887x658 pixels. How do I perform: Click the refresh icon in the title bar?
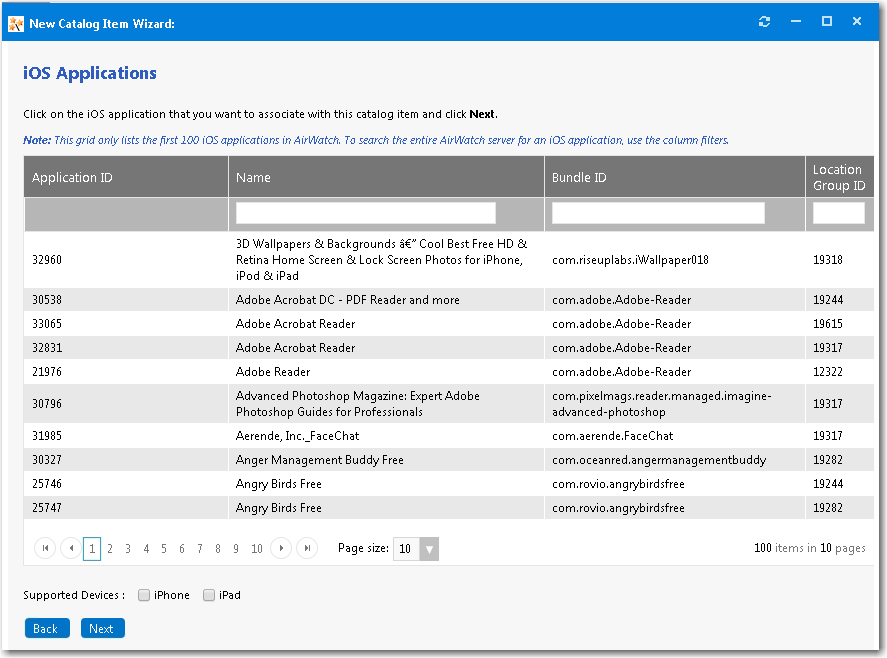click(x=764, y=20)
